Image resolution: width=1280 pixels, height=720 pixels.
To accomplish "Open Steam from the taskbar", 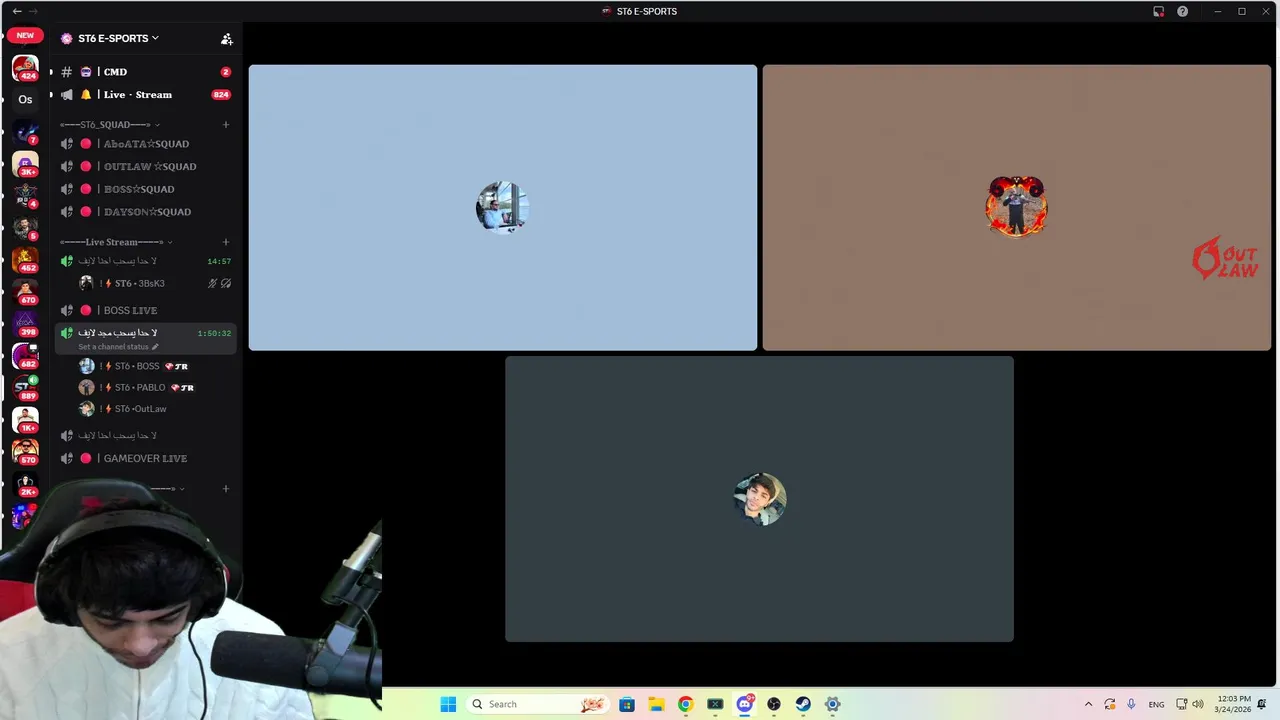I will click(x=803, y=704).
